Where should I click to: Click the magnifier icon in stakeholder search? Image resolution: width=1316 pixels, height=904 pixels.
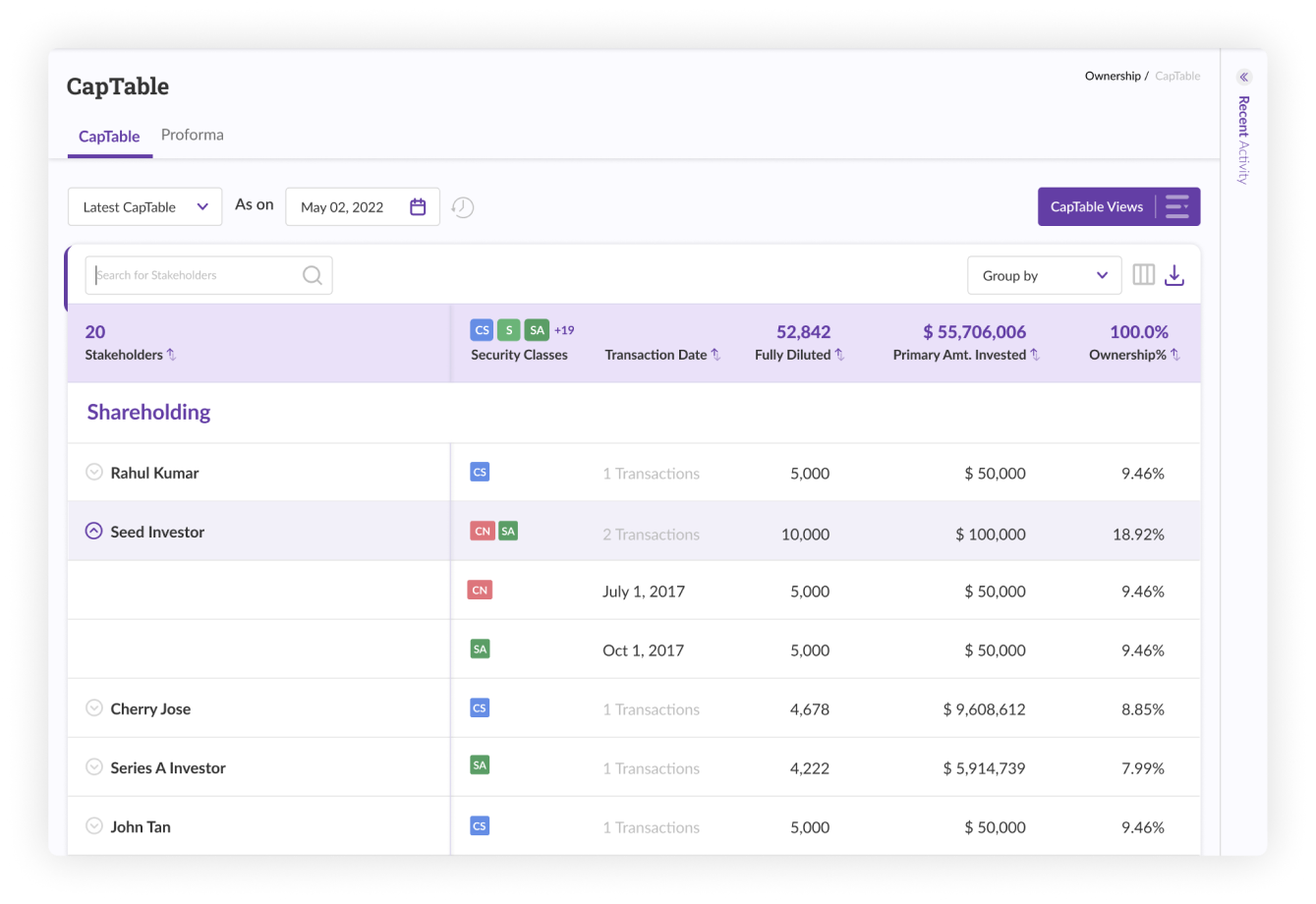coord(312,275)
